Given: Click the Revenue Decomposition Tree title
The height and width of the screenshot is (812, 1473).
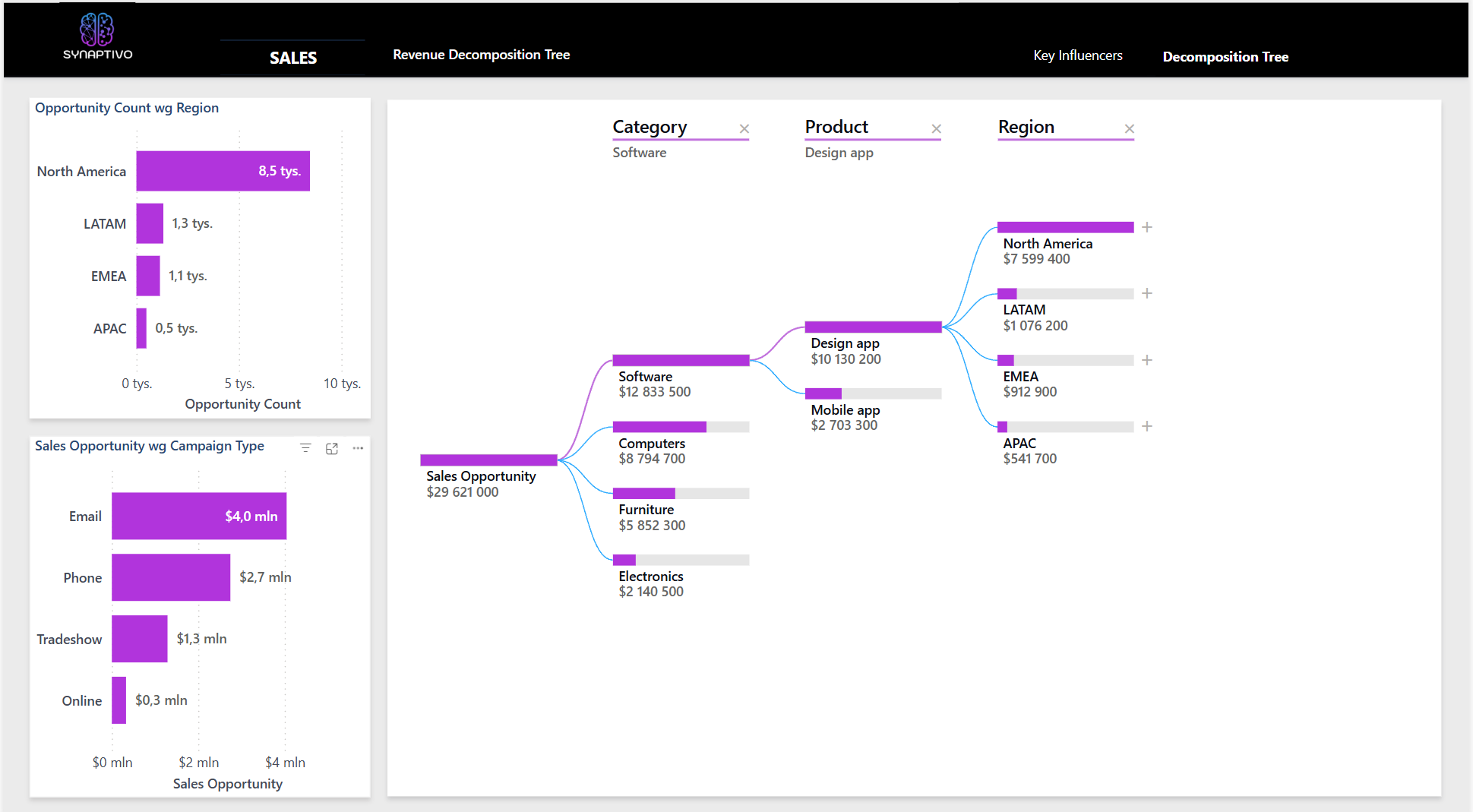Looking at the screenshot, I should tap(482, 55).
